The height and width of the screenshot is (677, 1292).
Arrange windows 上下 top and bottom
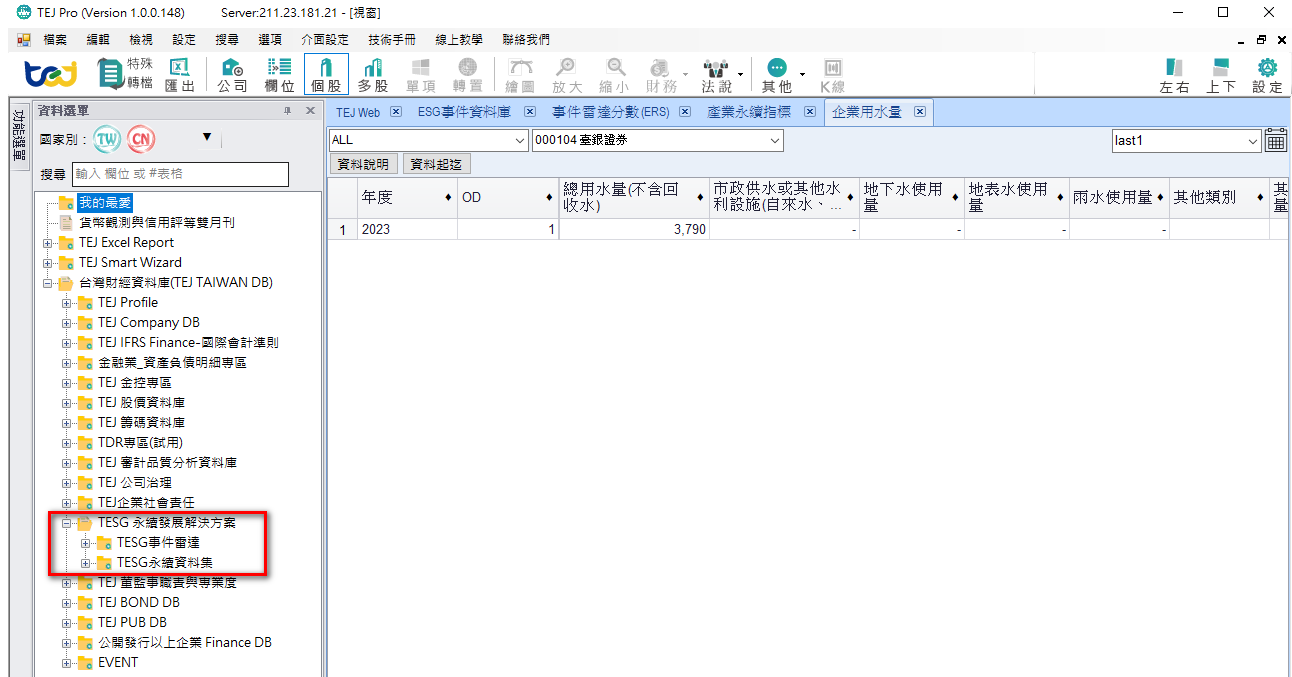(1221, 75)
